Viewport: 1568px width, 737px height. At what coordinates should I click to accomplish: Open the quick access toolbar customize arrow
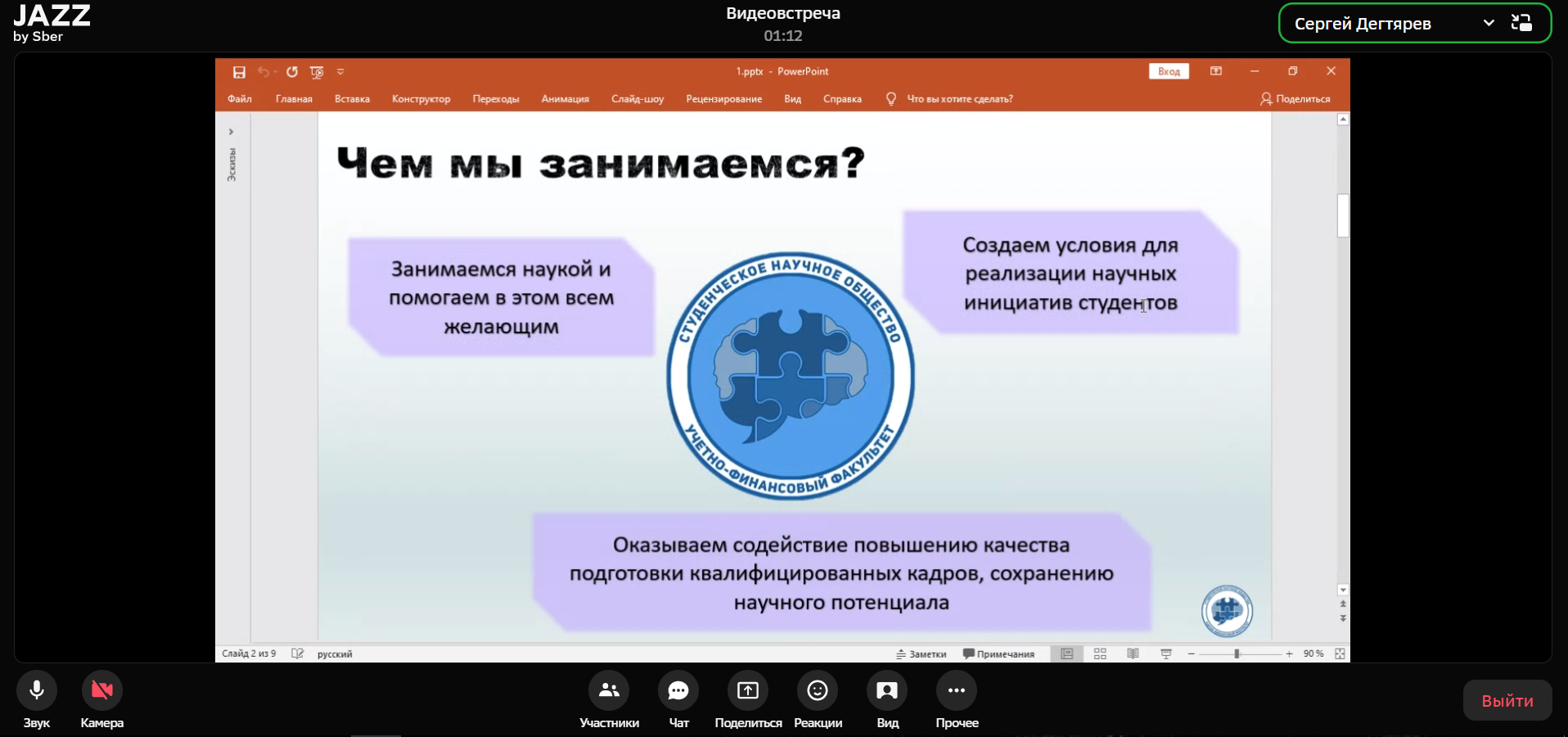[340, 72]
